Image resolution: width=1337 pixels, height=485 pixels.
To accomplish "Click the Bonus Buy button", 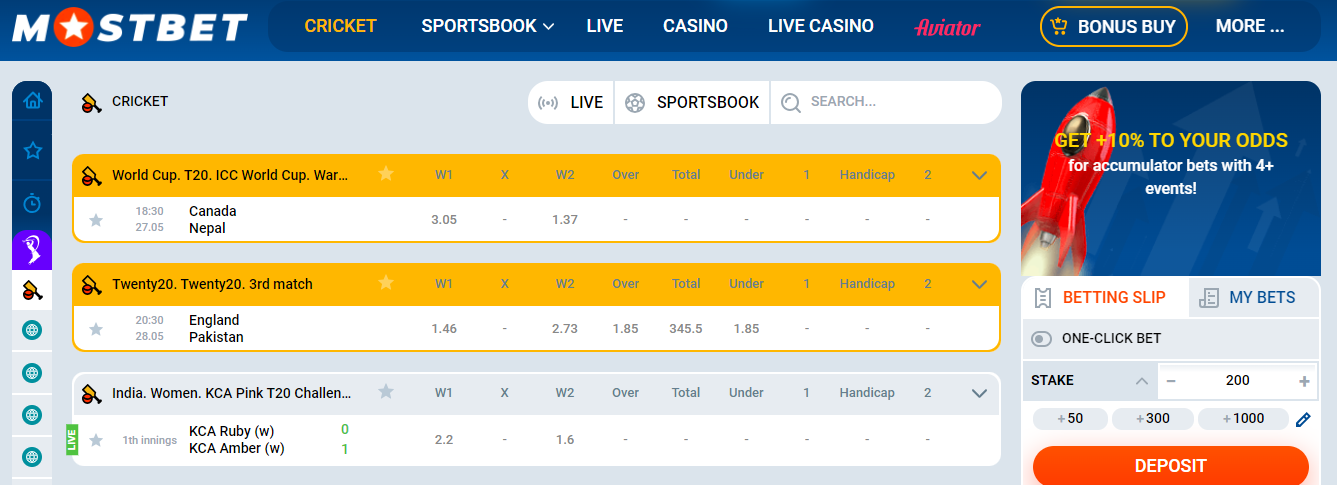I will [x=1113, y=27].
